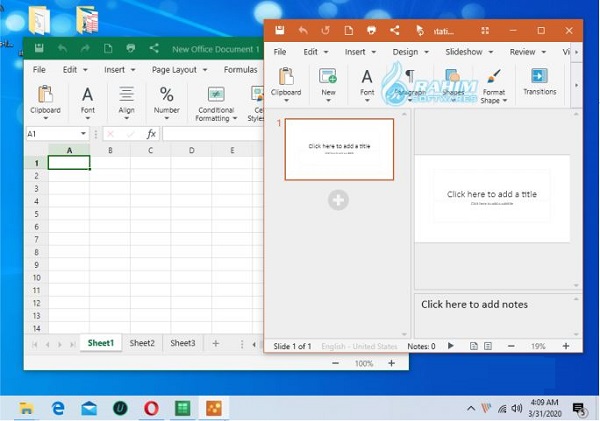Open the Transitions panel in the presentation ribbon
This screenshot has width=600, height=421.
539,81
